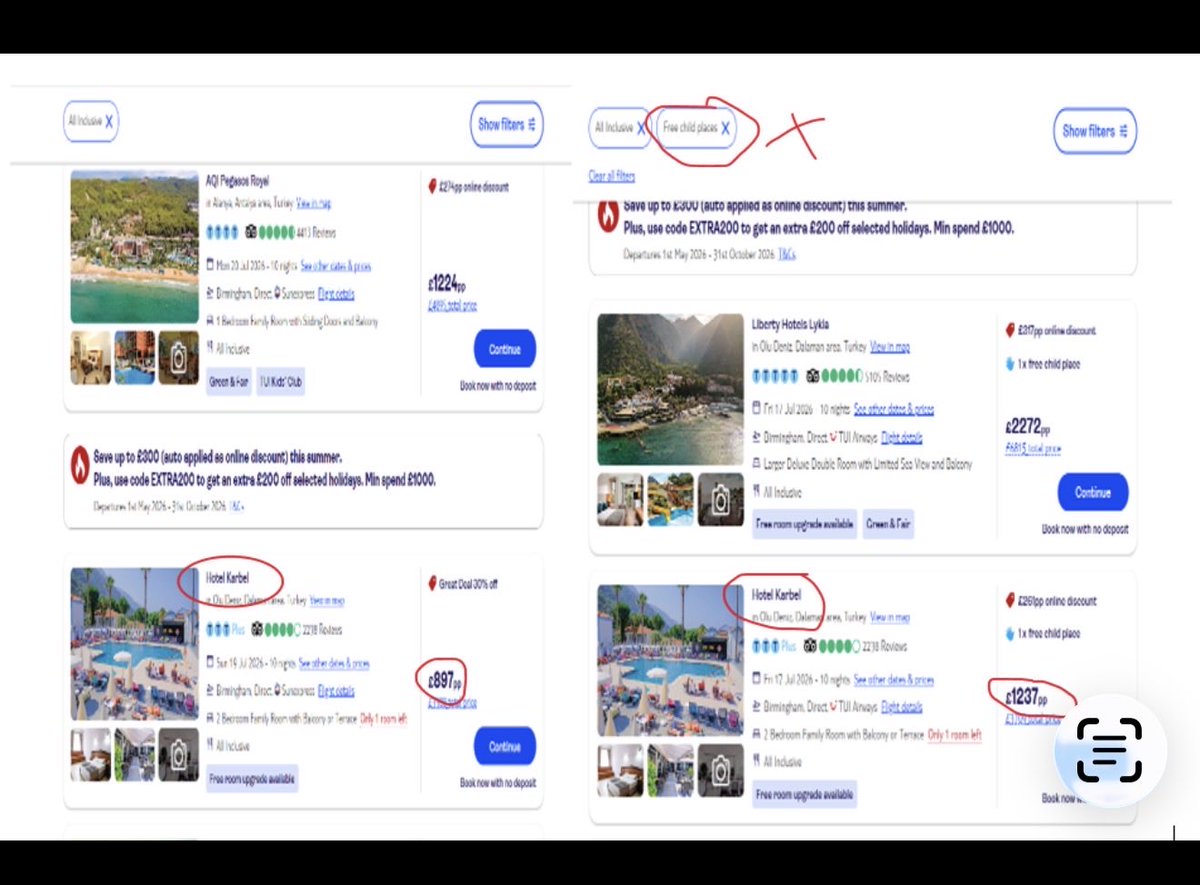
Task: See other dates & prices for Liberty Hotels Lykia
Action: click(893, 410)
